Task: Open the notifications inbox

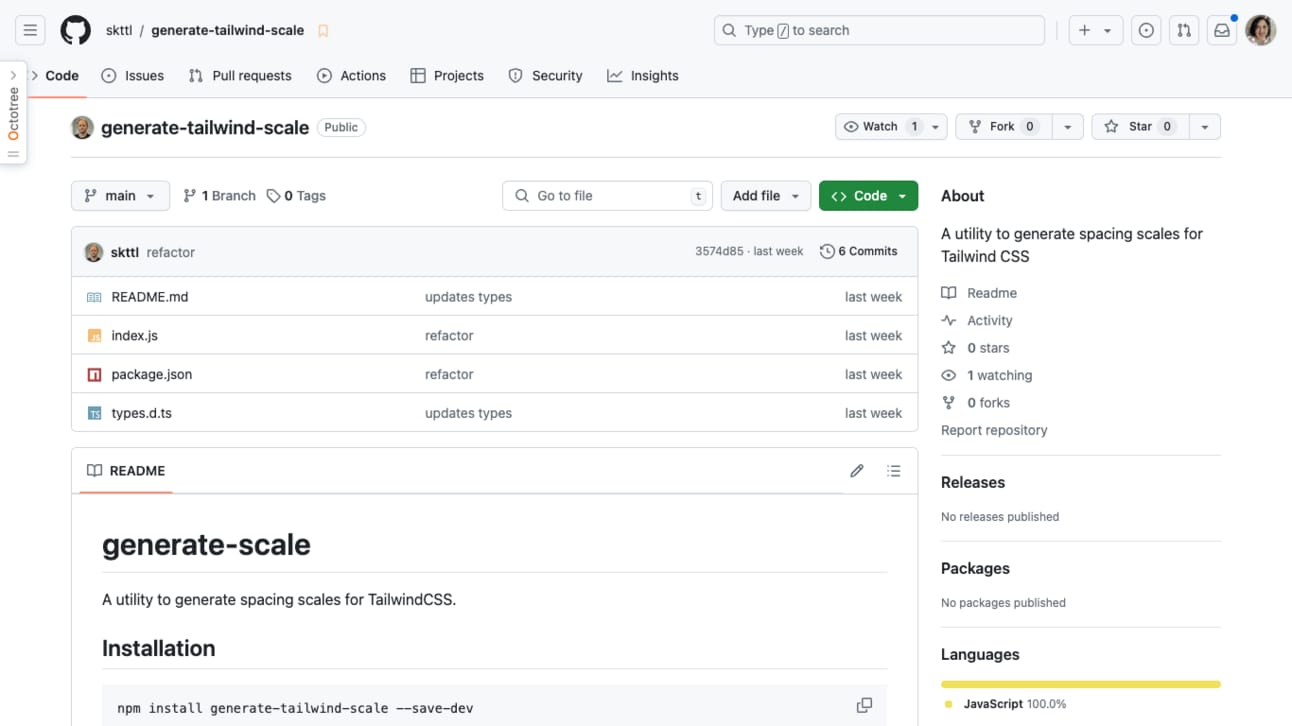Action: point(1222,30)
